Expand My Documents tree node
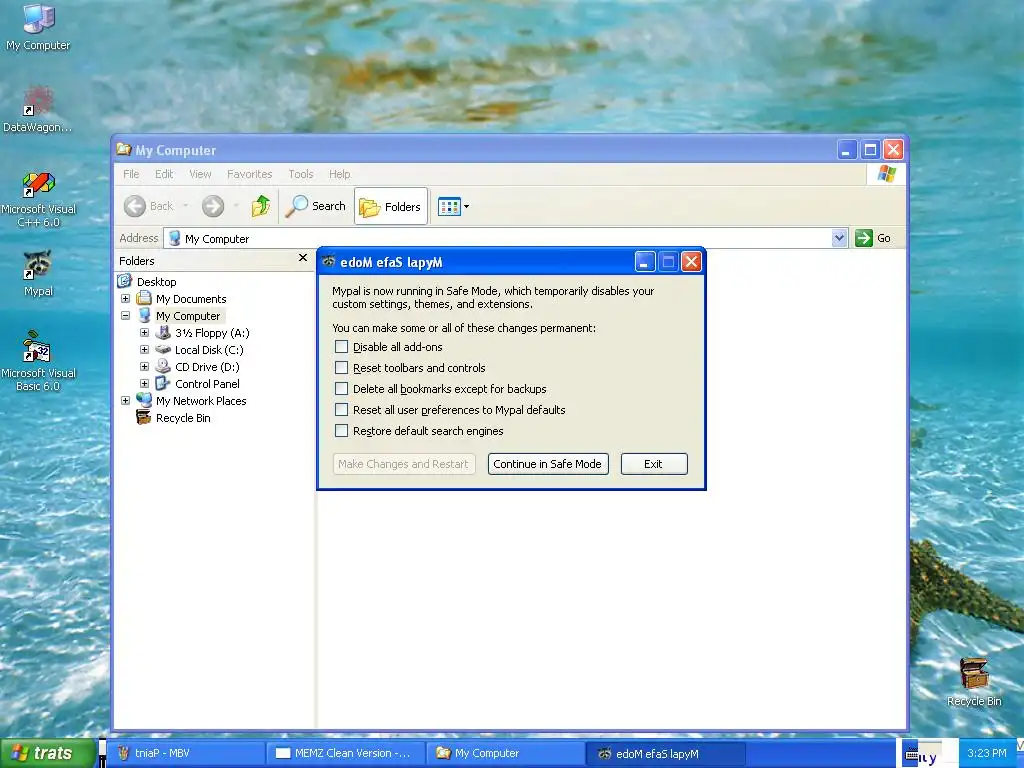The width and height of the screenshot is (1024, 768). pyautogui.click(x=125, y=298)
